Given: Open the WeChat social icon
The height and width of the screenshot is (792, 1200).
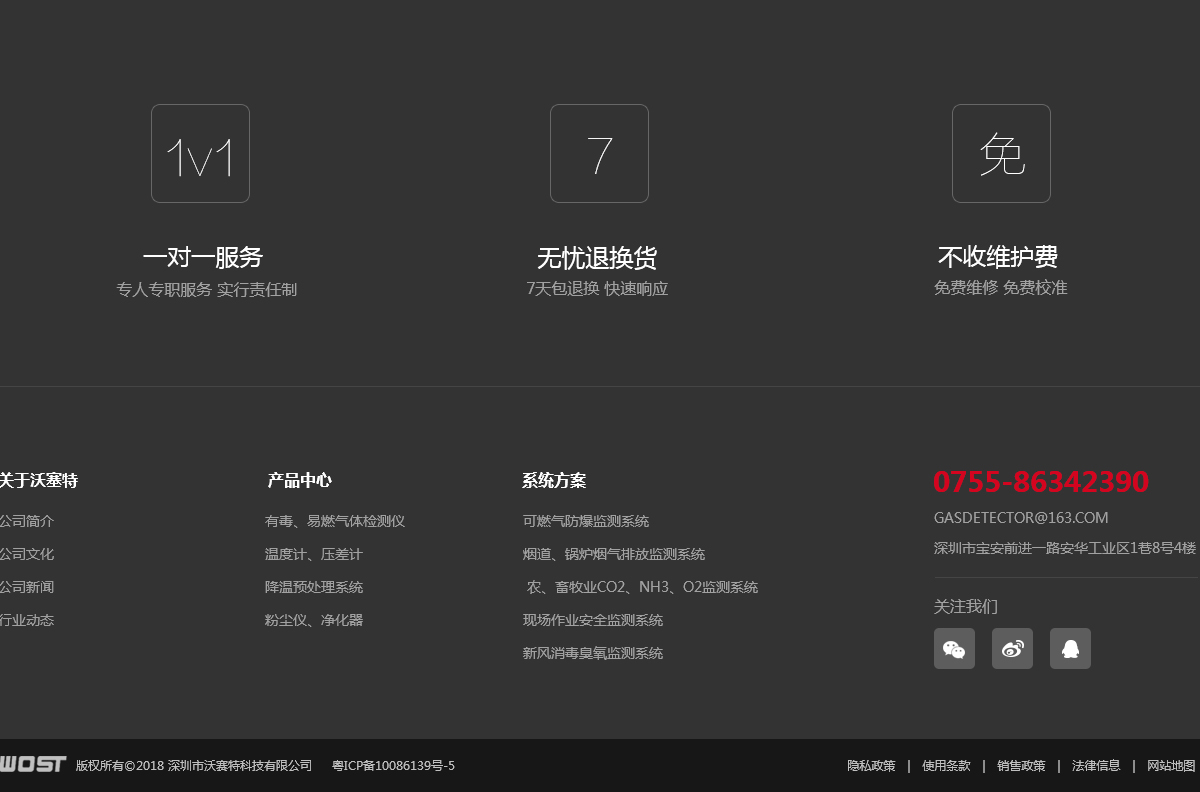Looking at the screenshot, I should [954, 648].
